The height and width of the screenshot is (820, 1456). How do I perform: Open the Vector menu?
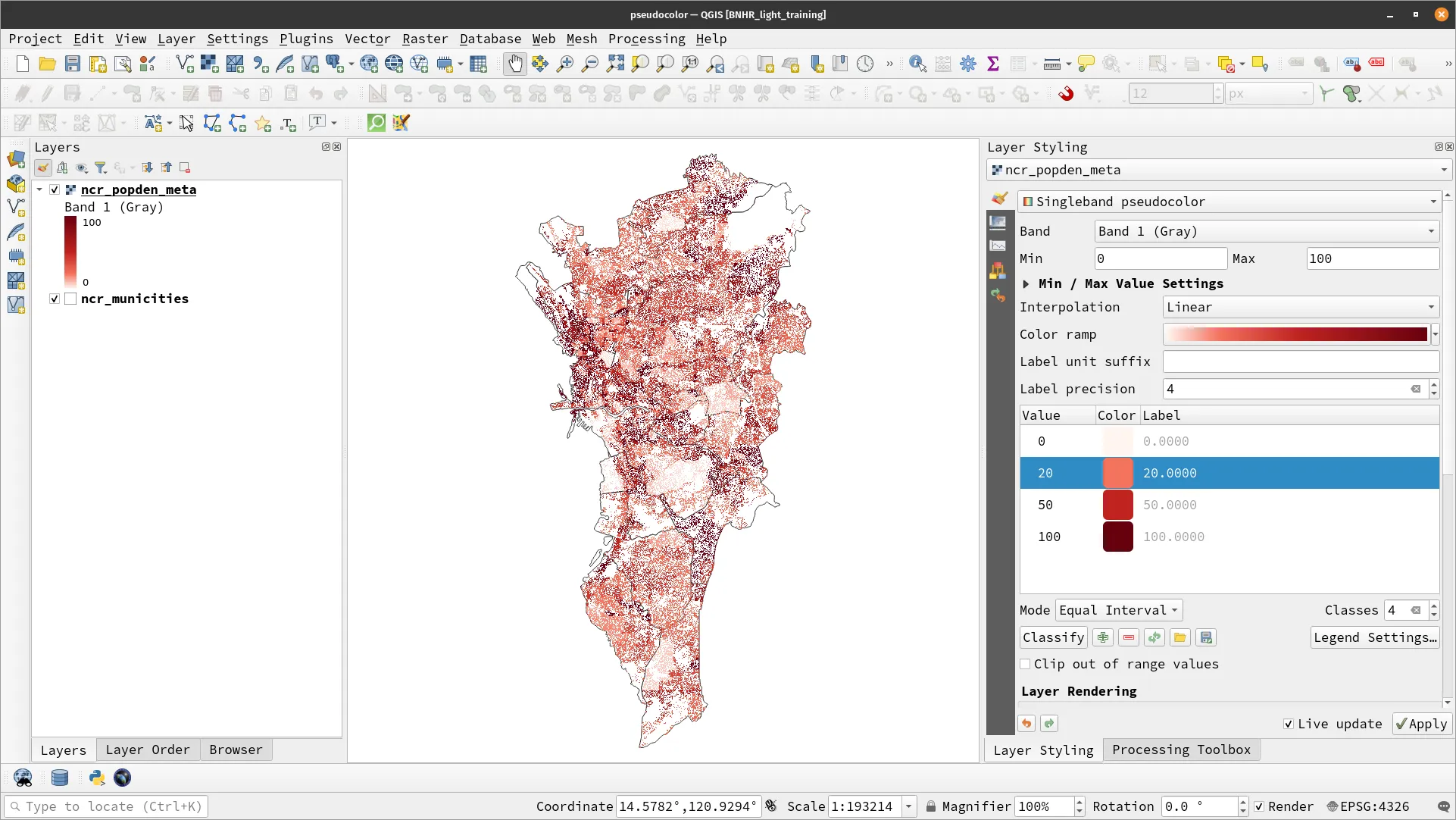[x=367, y=38]
